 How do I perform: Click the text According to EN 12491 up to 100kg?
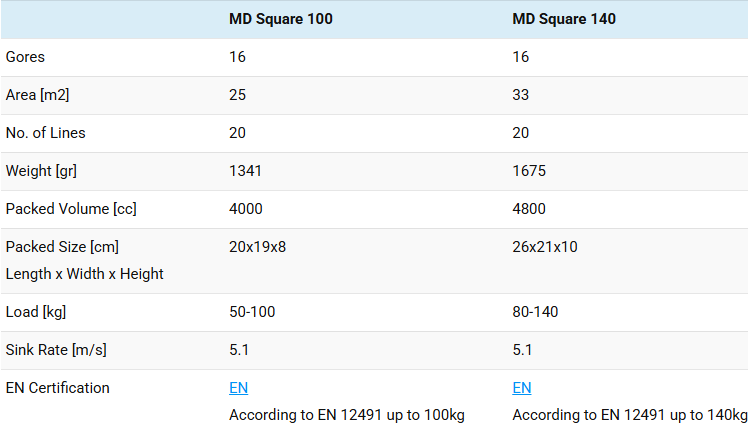[x=347, y=415]
